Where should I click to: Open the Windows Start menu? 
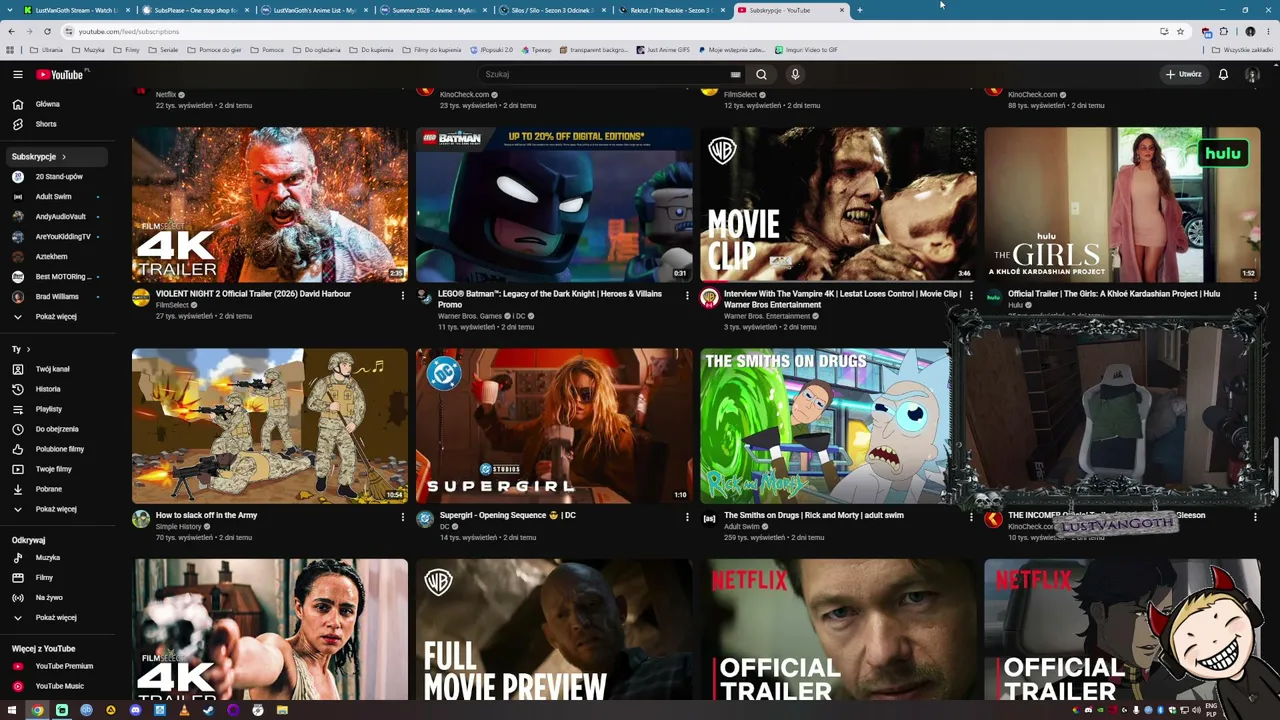pos(12,710)
